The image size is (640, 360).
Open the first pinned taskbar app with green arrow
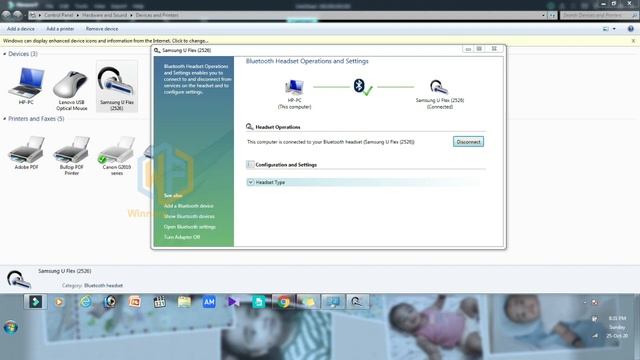36,302
